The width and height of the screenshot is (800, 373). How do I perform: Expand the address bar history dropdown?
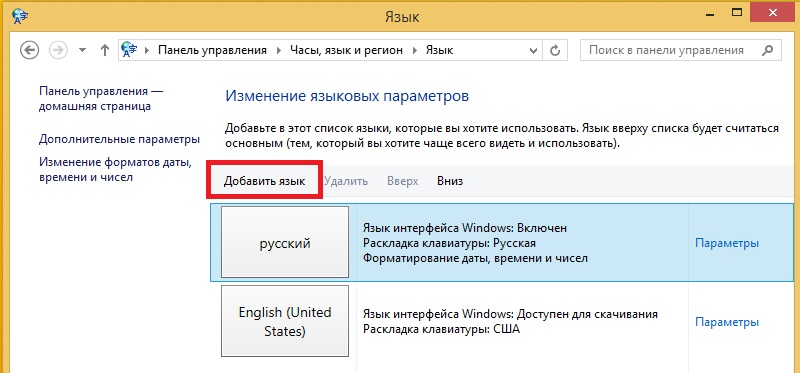tap(534, 51)
